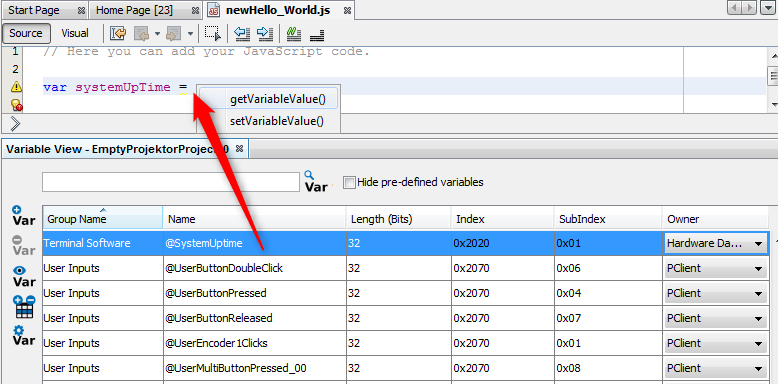Select the newHello_World.js tab
Screen dimensions: 778x384
click(x=278, y=10)
